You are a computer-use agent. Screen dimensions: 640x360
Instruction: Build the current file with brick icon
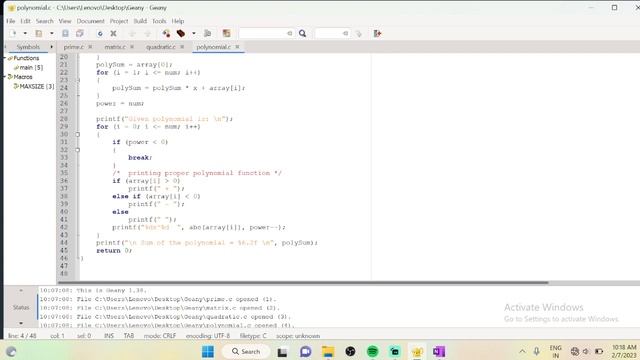pyautogui.click(x=181, y=33)
